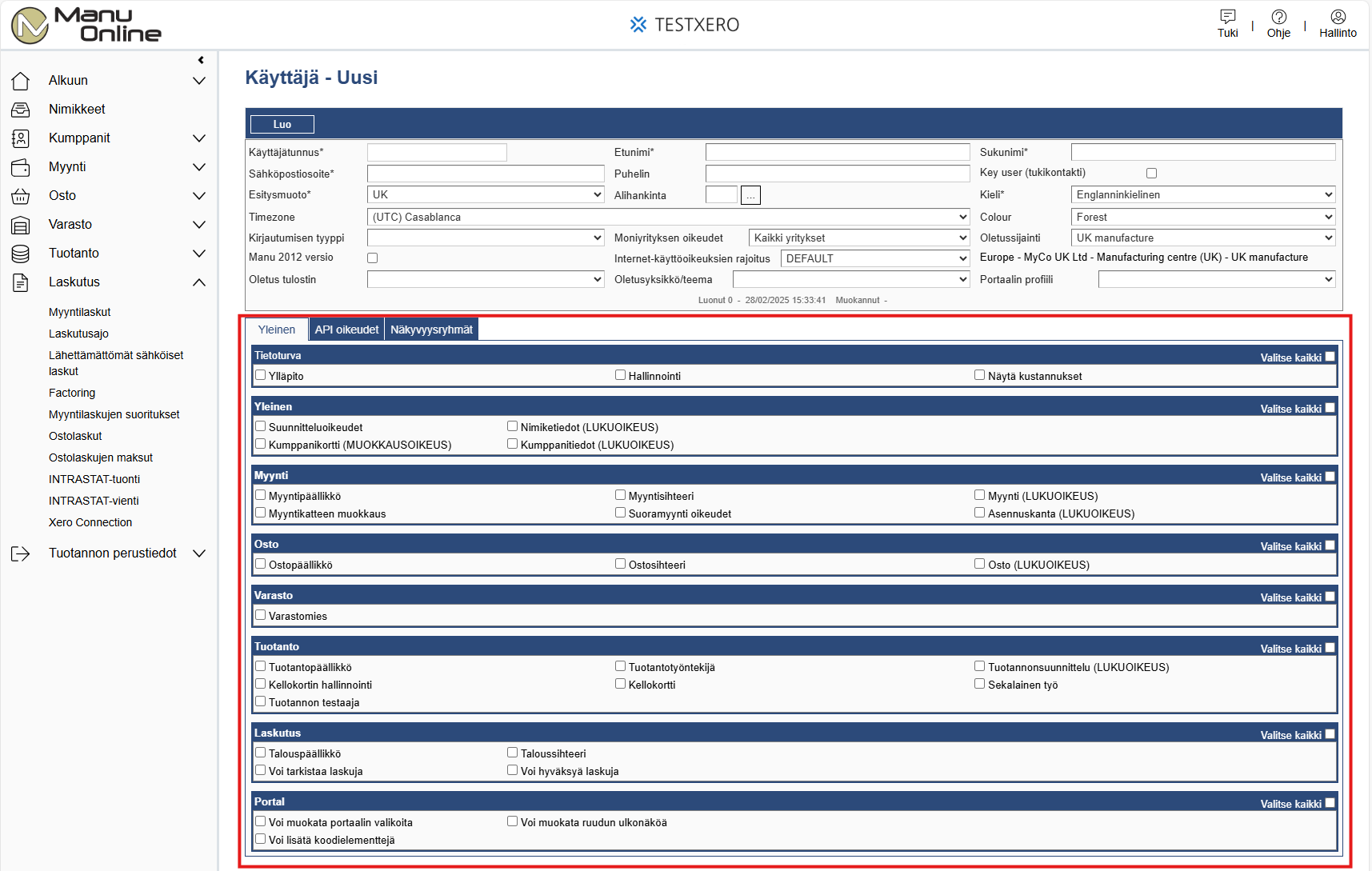Image resolution: width=1372 pixels, height=871 pixels.
Task: Open INTRASTAT-tuonti link in sidebar
Action: click(x=94, y=479)
